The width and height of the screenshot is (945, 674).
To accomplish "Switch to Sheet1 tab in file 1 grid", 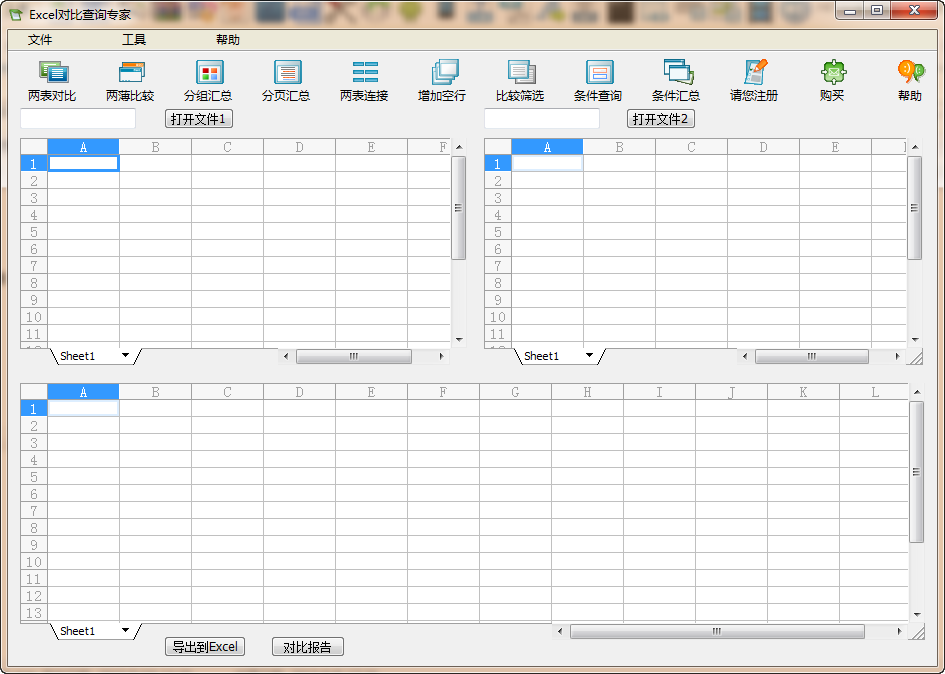I will tap(78, 356).
